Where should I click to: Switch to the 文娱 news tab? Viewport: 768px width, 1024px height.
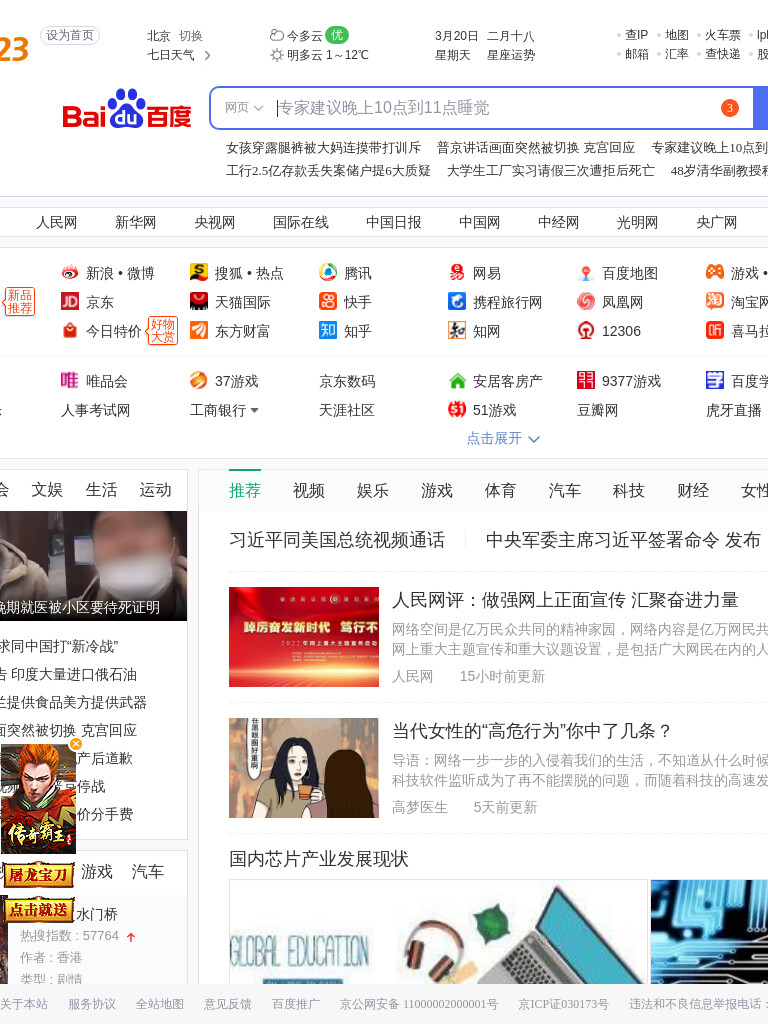pos(47,490)
